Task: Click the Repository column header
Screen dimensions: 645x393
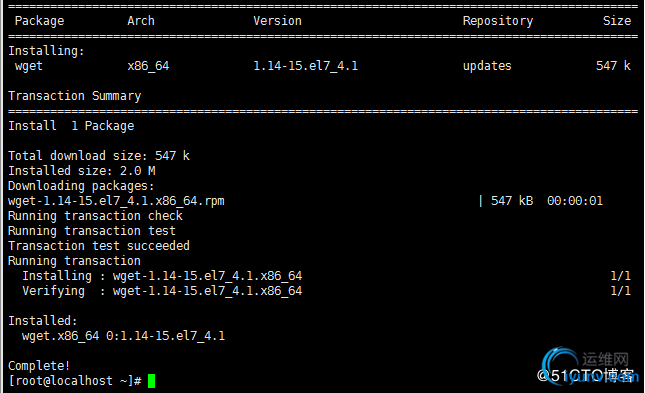Action: [x=498, y=21]
